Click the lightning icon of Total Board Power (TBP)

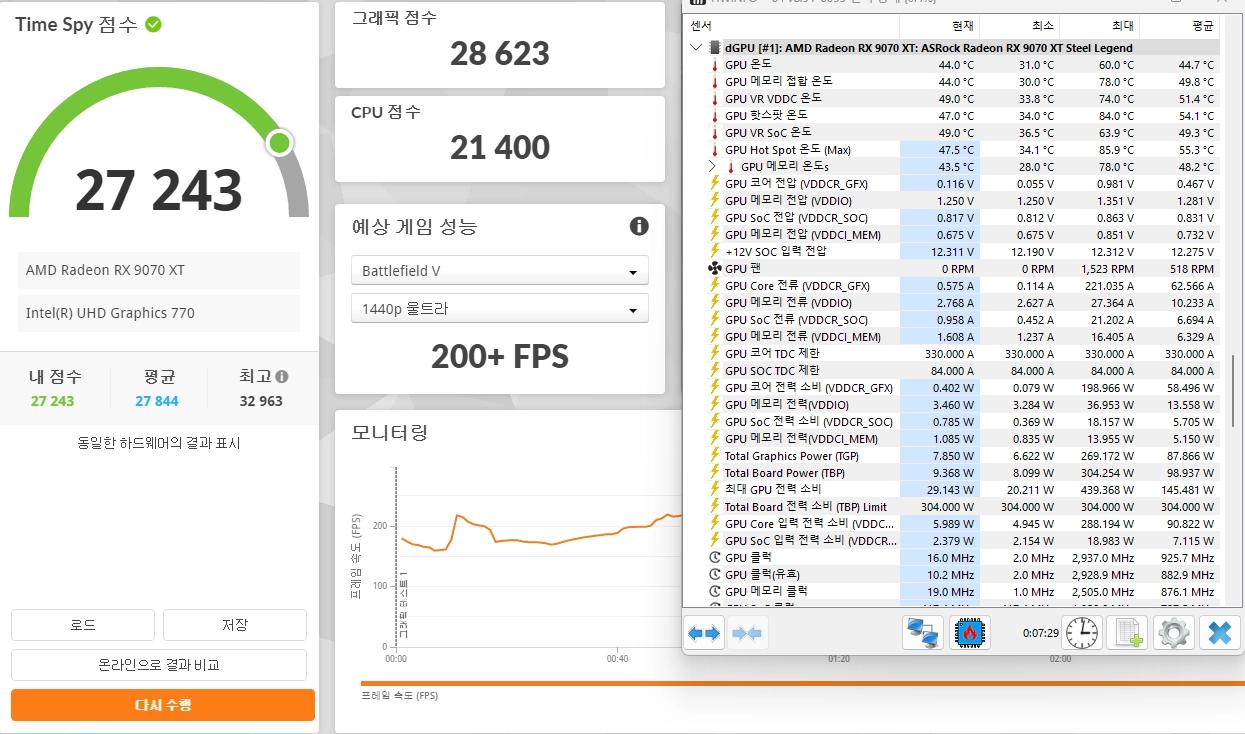[x=714, y=473]
